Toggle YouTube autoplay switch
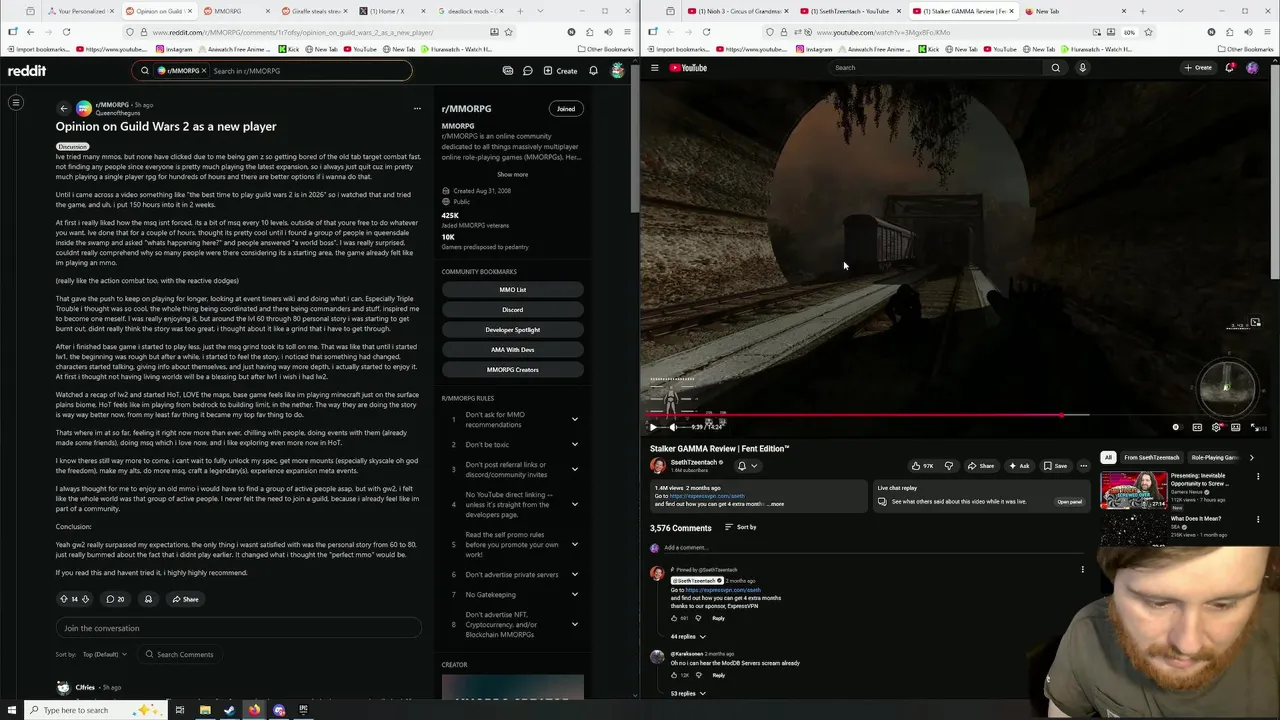The image size is (1280, 720). [1176, 427]
